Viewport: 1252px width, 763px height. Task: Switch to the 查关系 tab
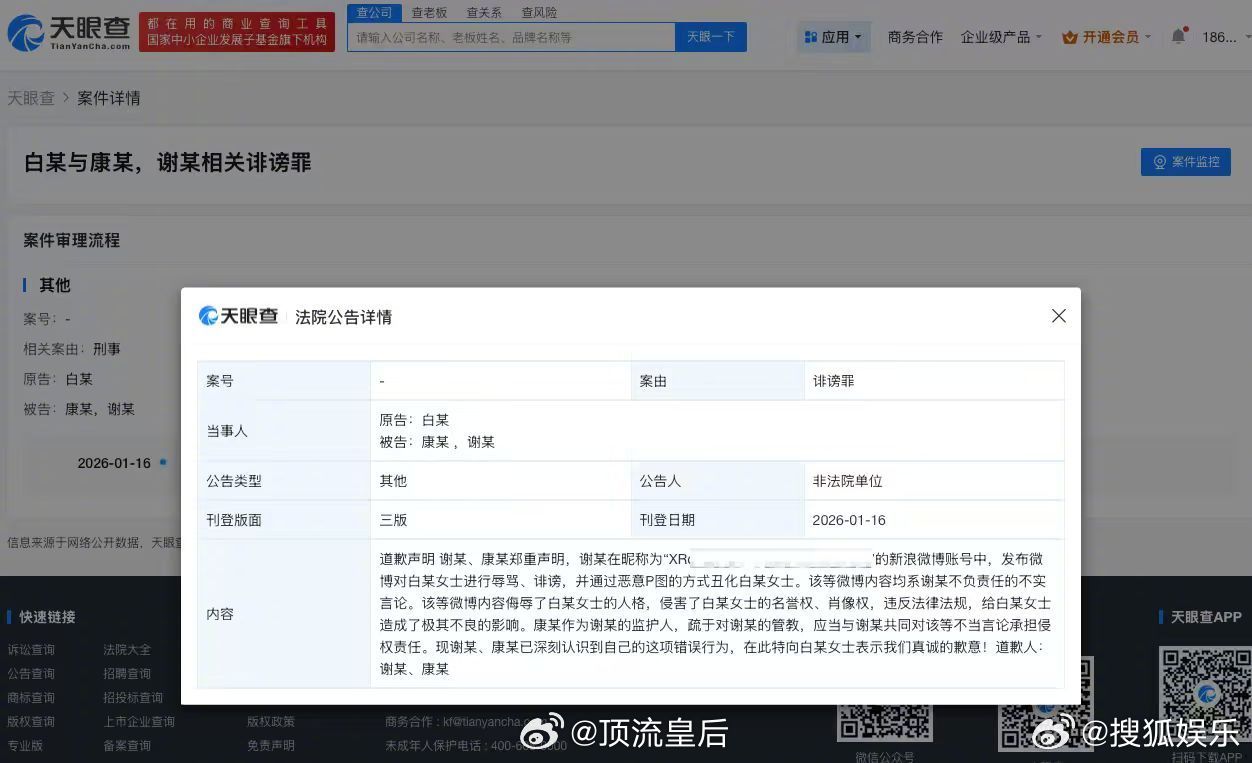tap(484, 13)
